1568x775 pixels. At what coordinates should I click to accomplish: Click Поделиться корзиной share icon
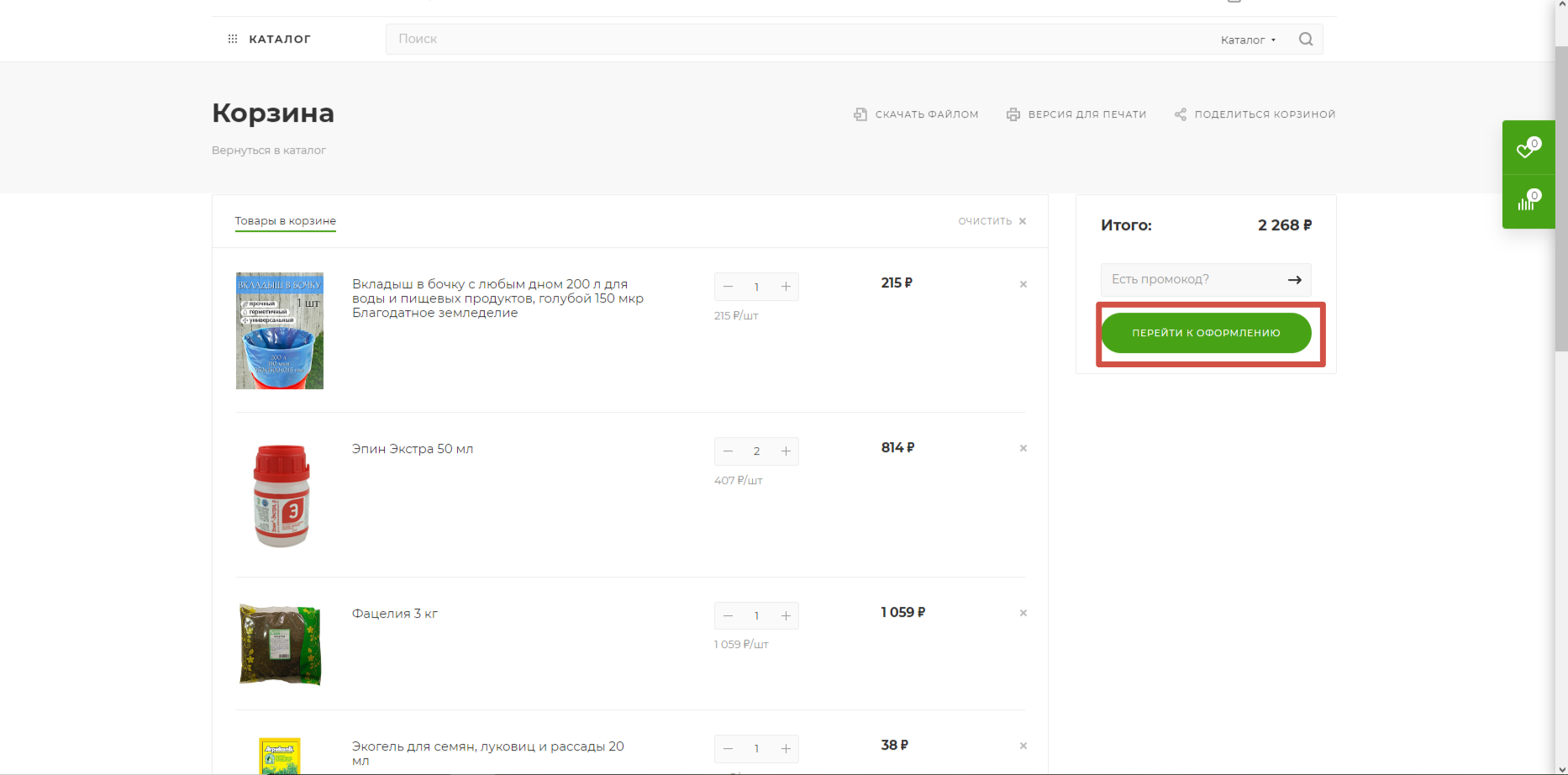[1181, 114]
